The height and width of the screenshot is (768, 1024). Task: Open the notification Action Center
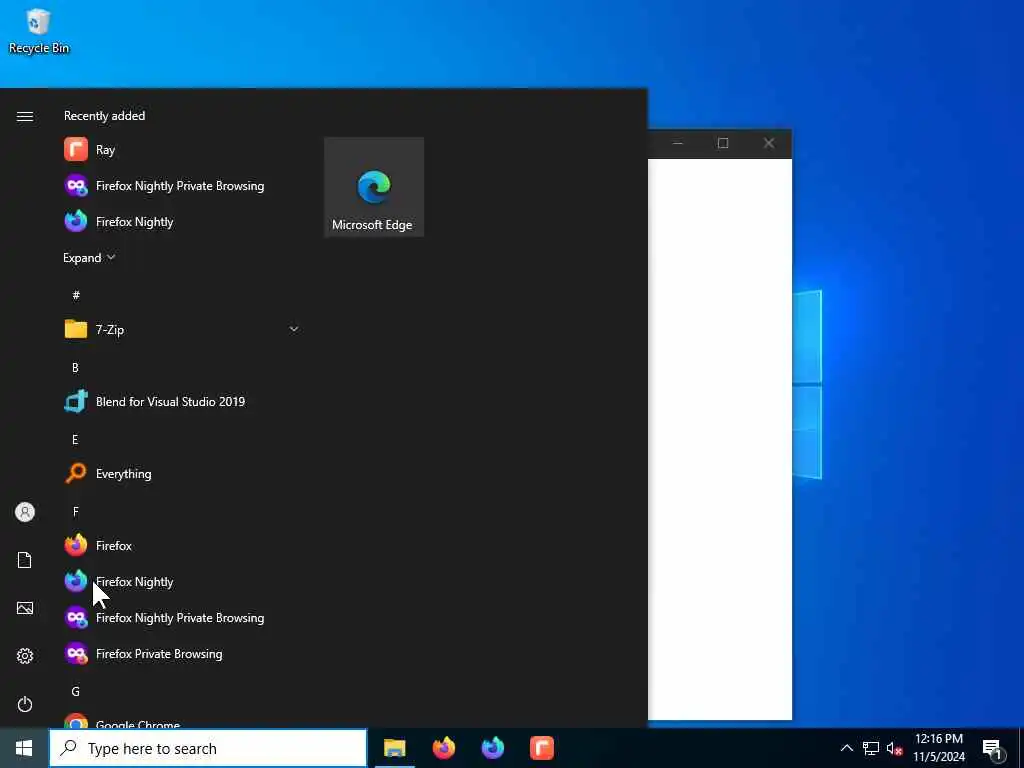click(993, 749)
